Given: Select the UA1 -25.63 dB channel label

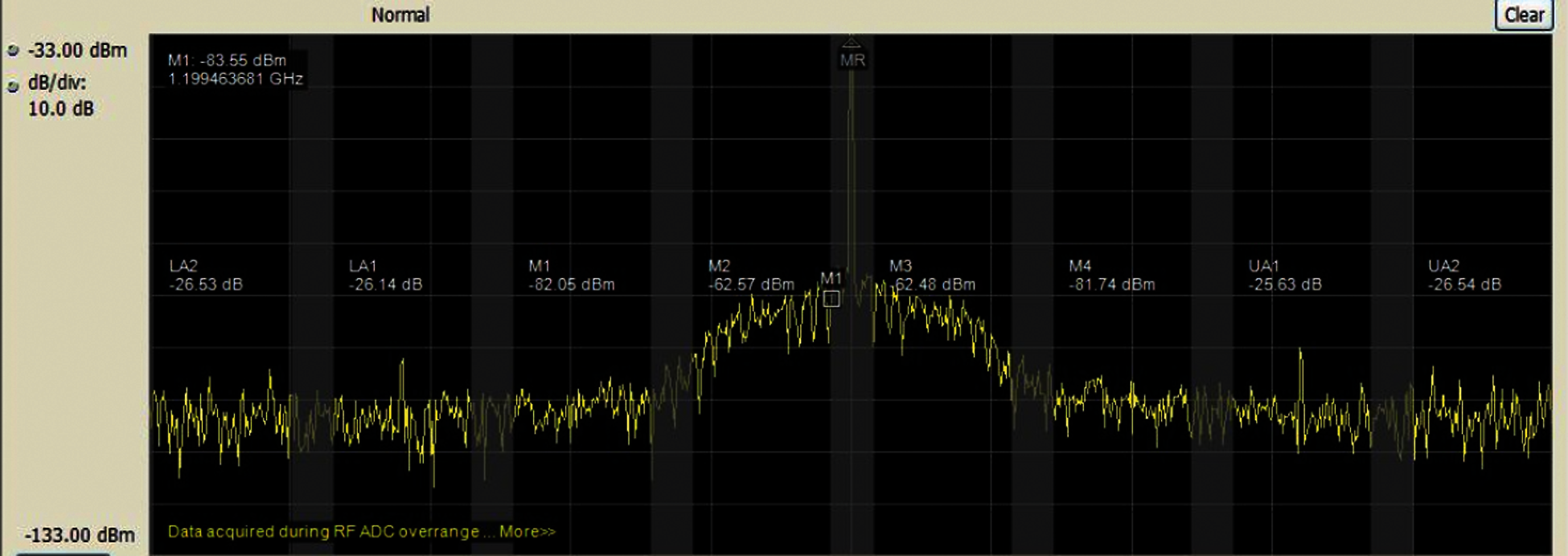Looking at the screenshot, I should [x=1284, y=276].
